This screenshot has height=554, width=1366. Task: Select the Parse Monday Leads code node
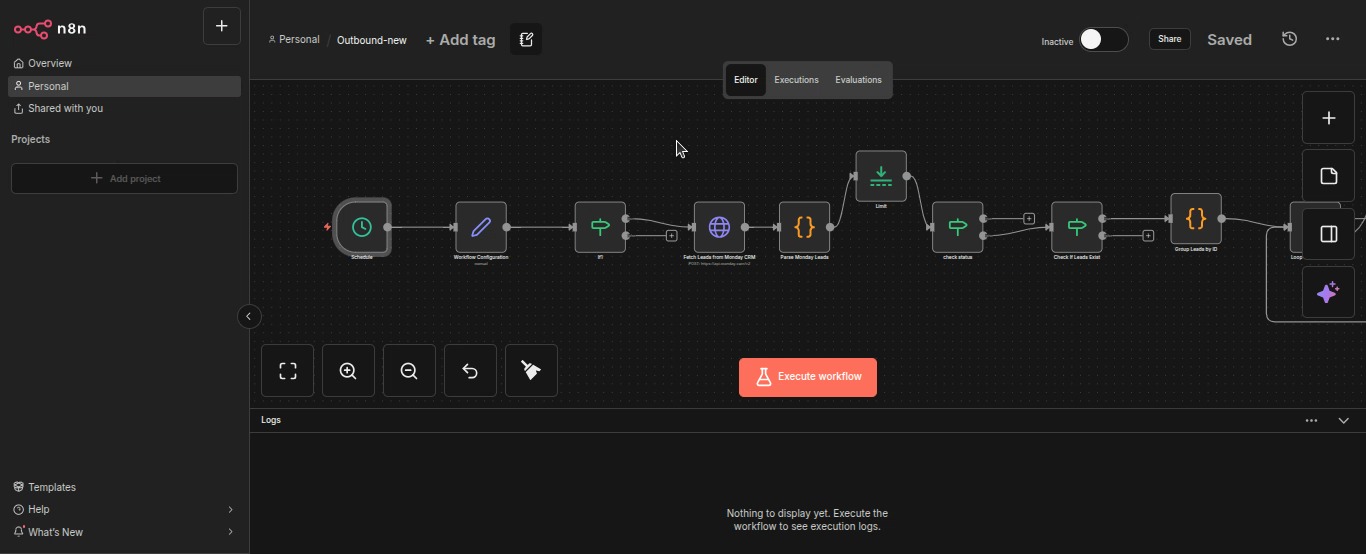(x=805, y=227)
